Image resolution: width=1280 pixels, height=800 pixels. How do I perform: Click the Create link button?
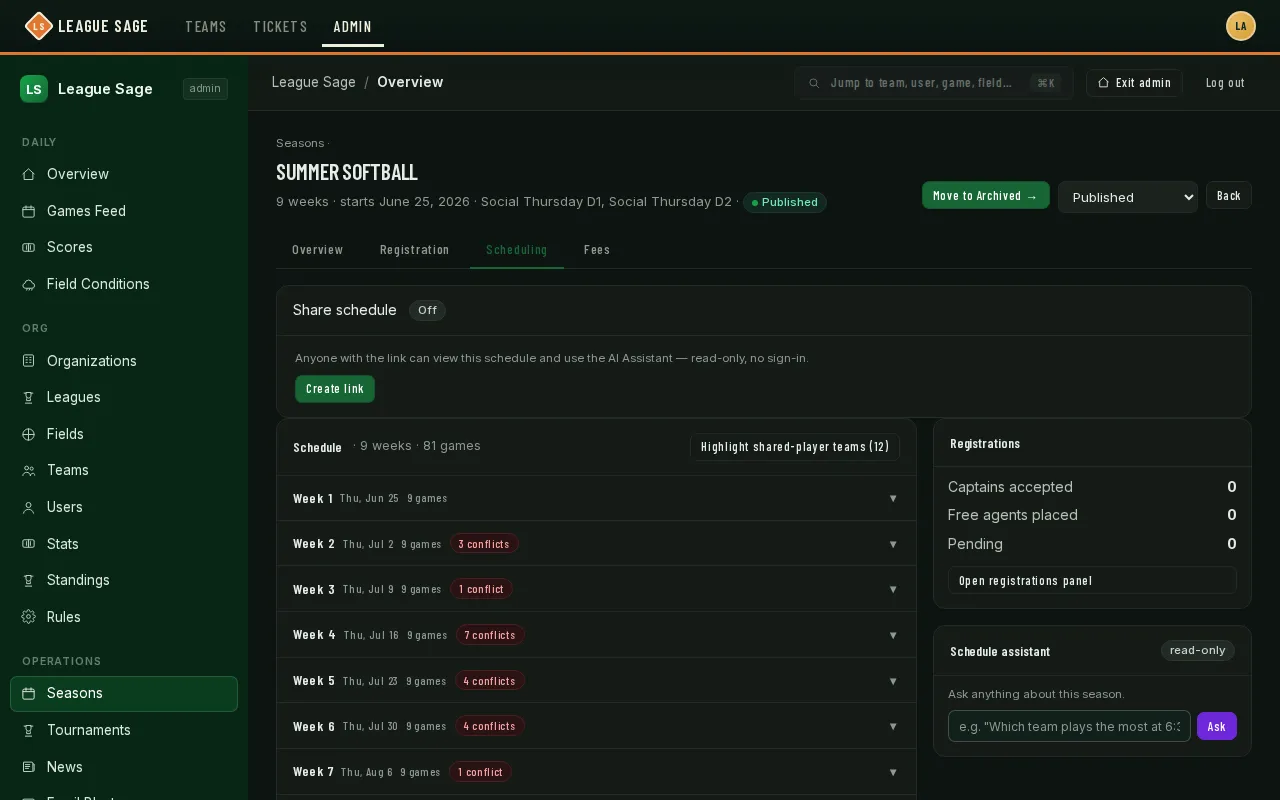click(335, 389)
